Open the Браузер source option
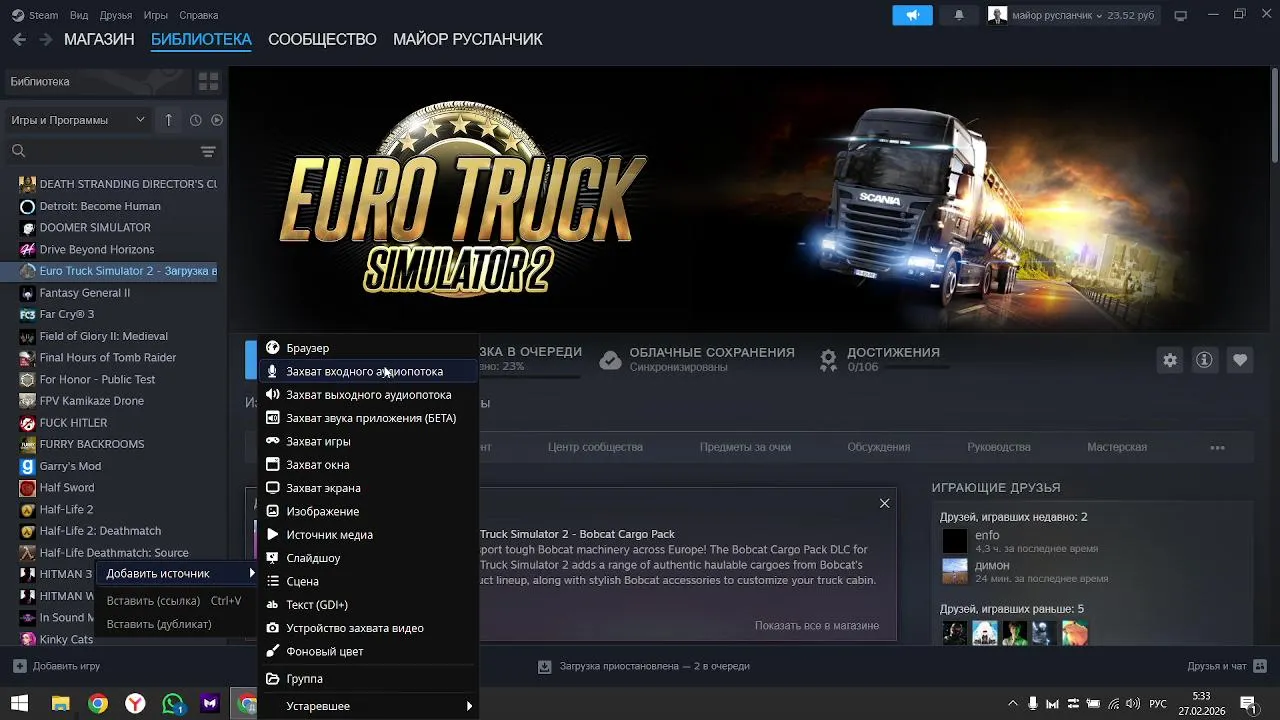The width and height of the screenshot is (1280, 720). 368,348
